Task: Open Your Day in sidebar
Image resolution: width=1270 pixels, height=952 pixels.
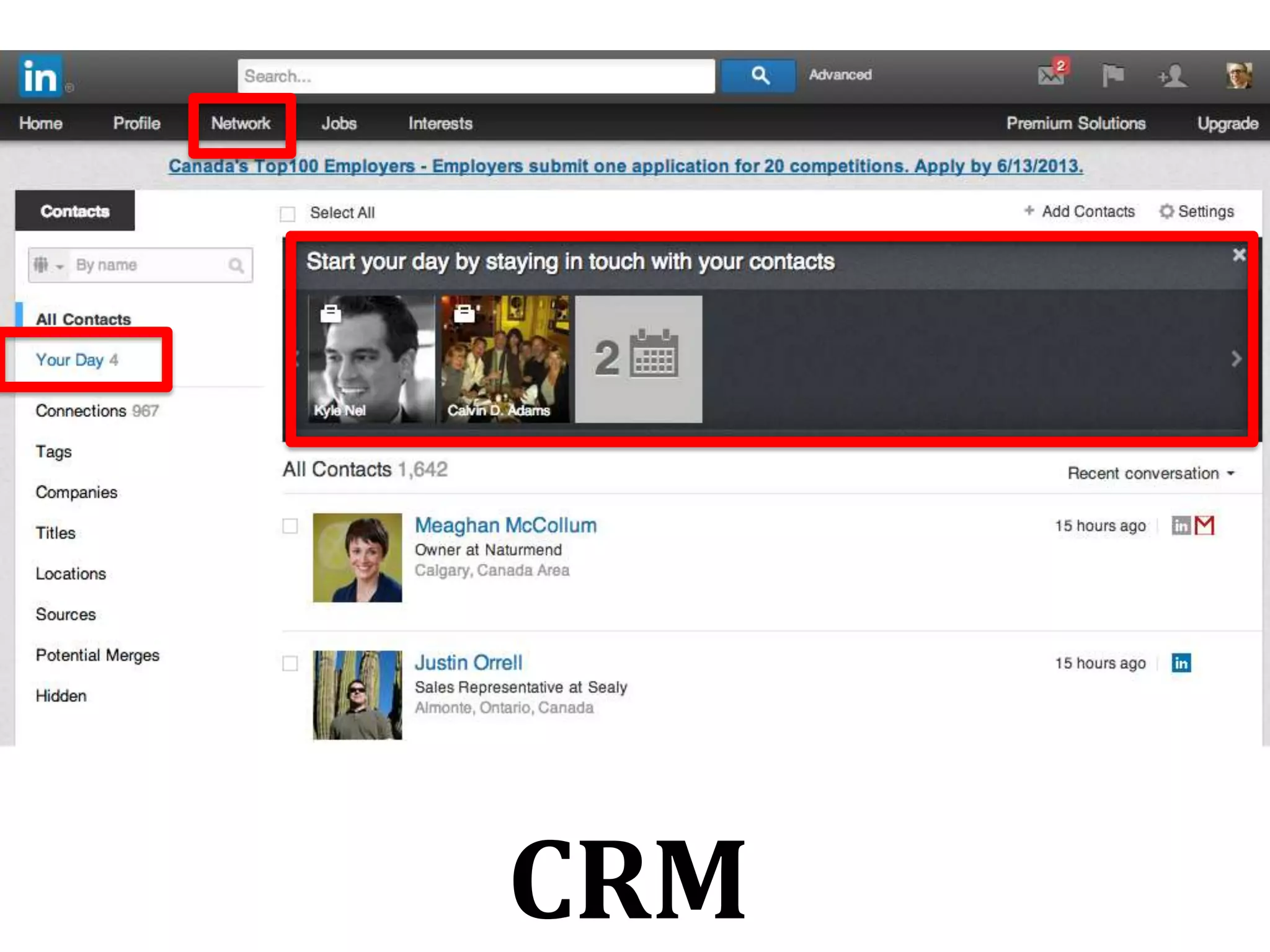Action: 77,360
